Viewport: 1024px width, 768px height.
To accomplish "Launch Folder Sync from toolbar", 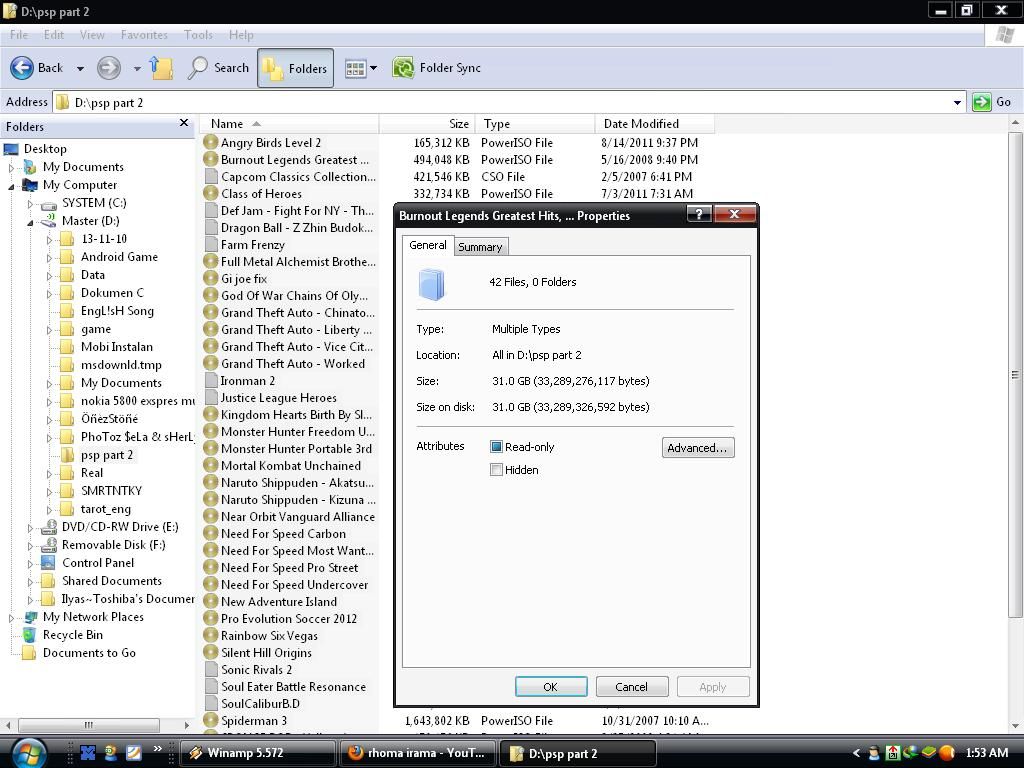I will (436, 68).
